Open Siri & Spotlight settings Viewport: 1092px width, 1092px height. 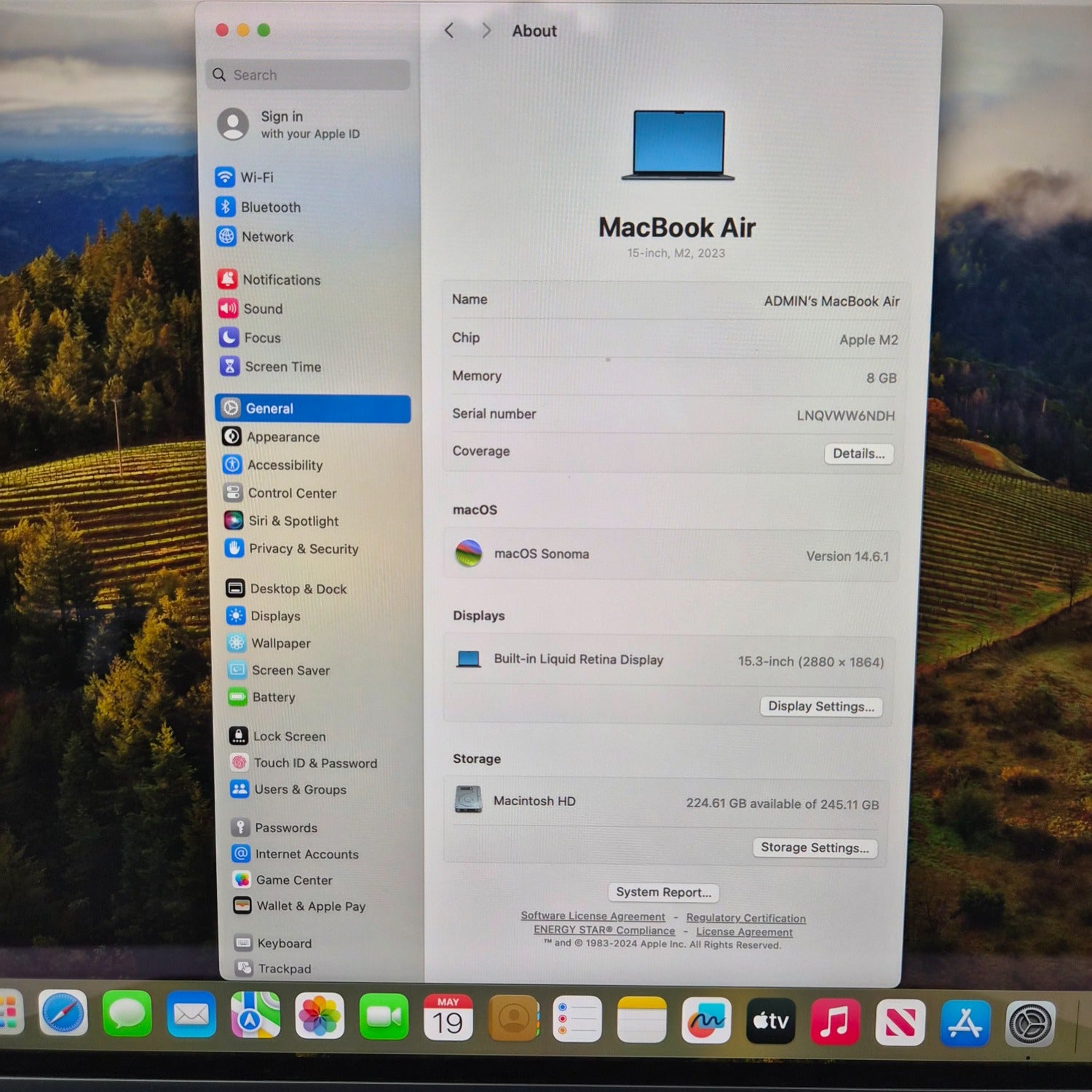282,521
